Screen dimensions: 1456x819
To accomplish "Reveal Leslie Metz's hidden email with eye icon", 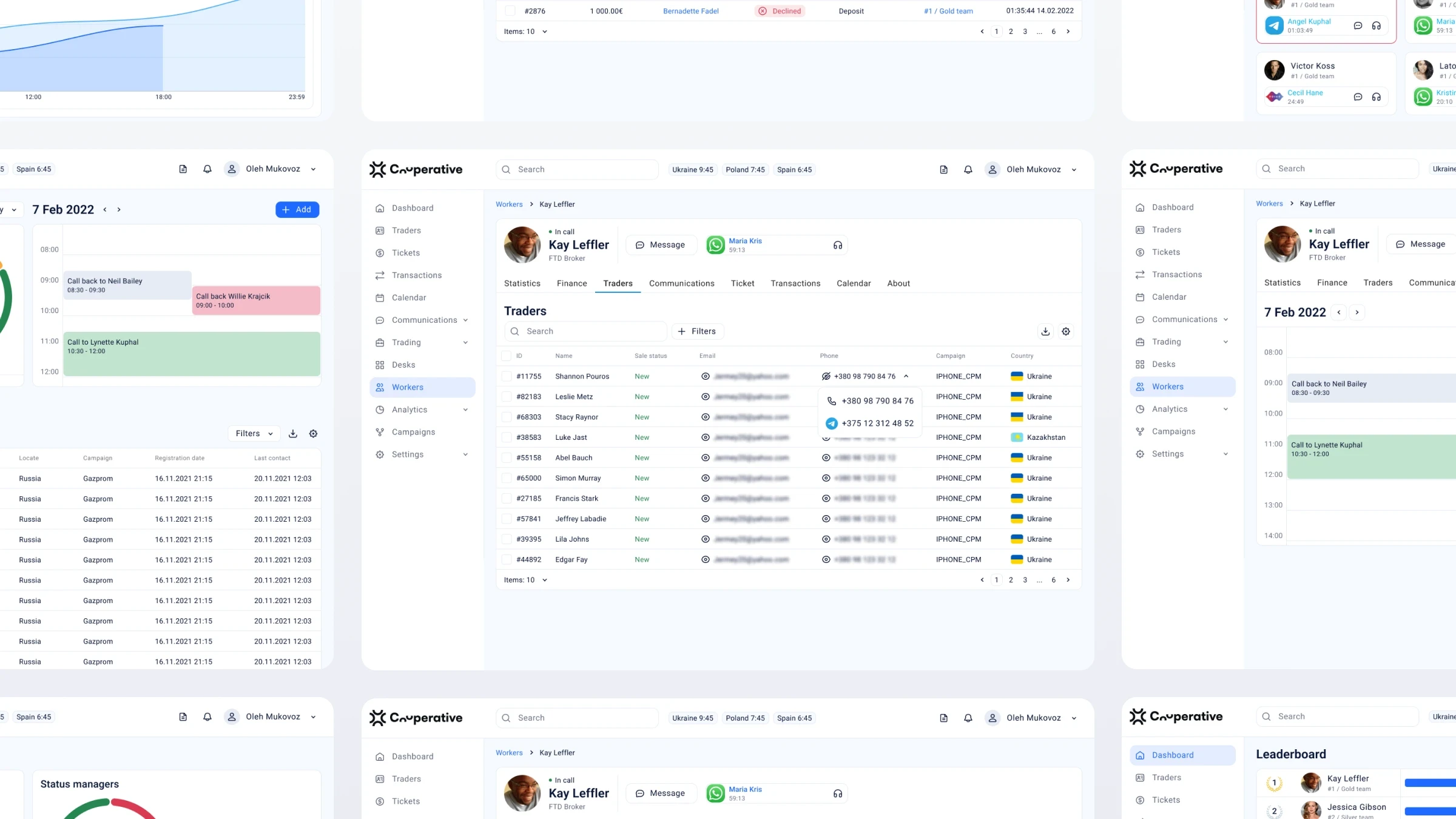I will coord(705,397).
